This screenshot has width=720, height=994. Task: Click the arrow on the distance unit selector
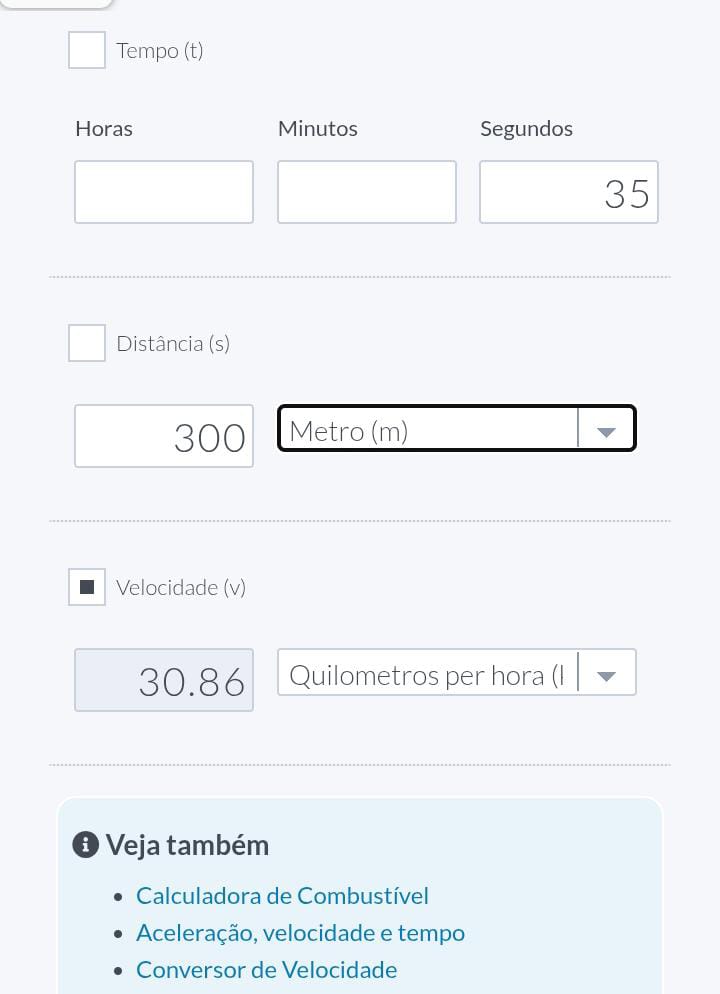[606, 430]
